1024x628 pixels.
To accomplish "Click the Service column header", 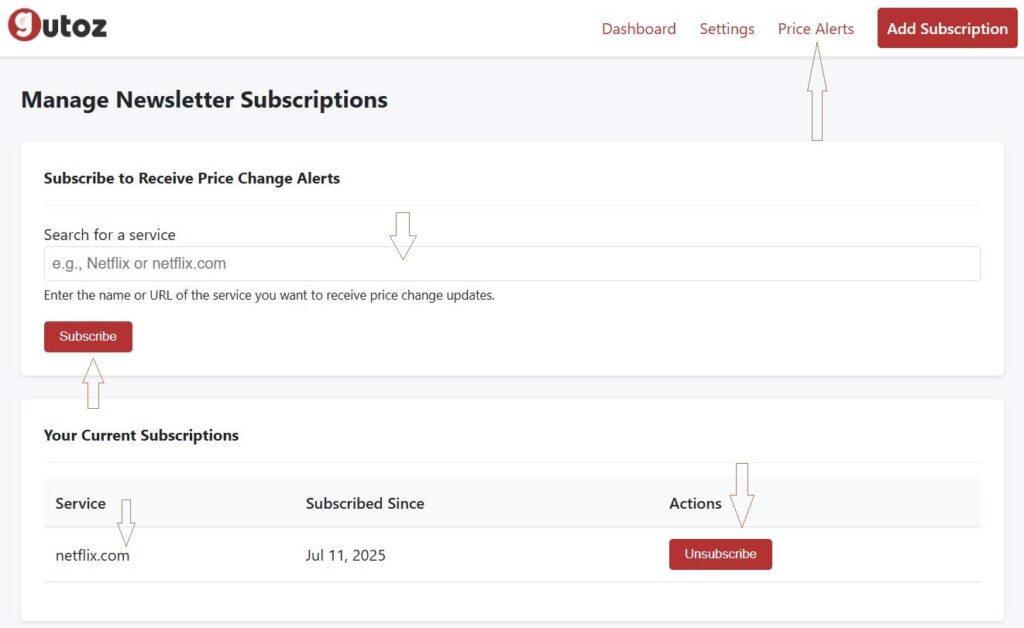I will click(80, 503).
